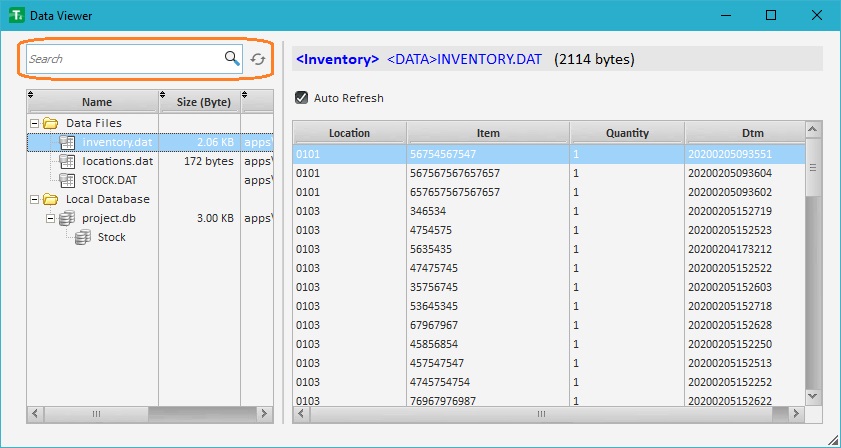Click the inventory.dat file icon
841x448 pixels.
[67, 142]
